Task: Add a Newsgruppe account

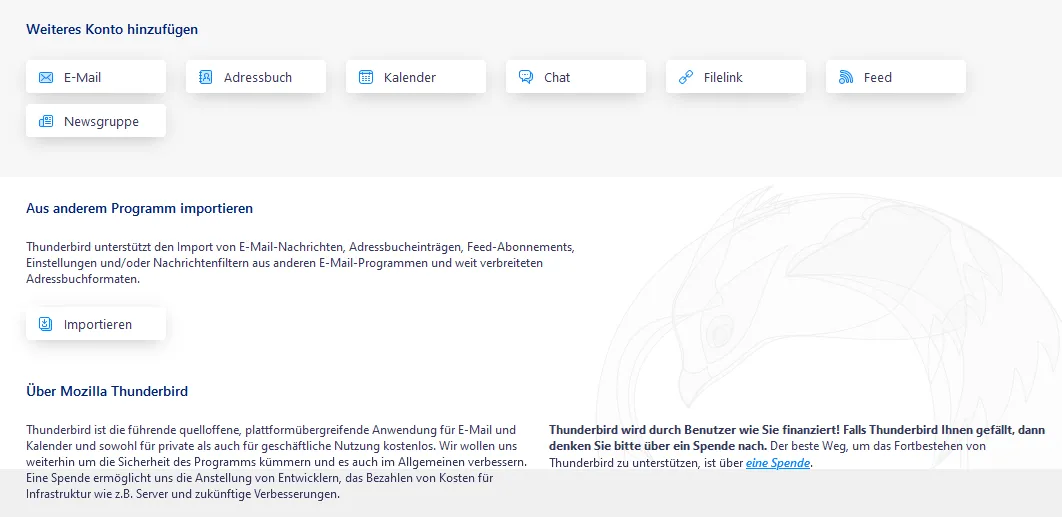Action: (96, 121)
